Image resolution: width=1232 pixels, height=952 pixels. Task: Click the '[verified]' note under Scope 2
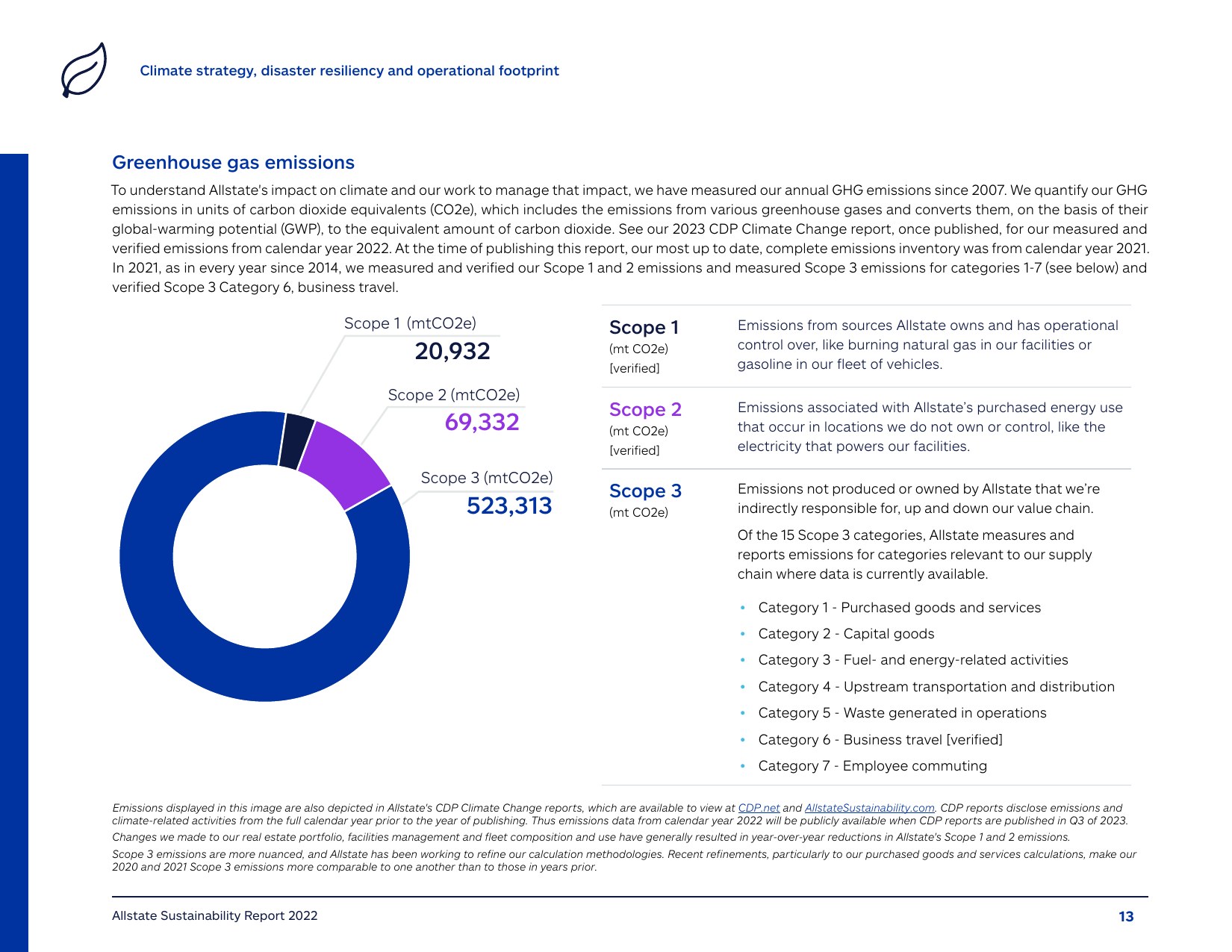[x=635, y=450]
